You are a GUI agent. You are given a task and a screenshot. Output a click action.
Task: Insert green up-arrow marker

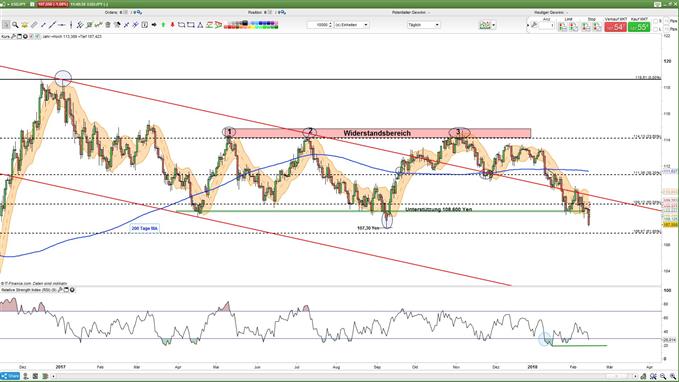164,25
